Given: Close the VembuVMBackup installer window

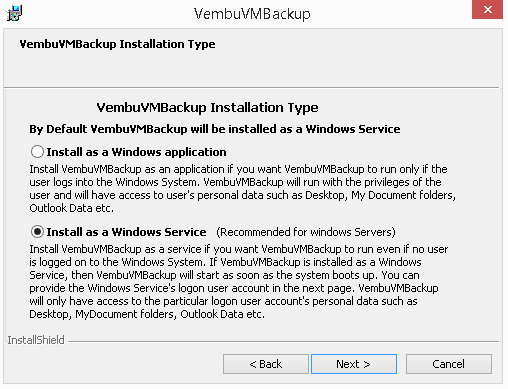Looking at the screenshot, I should click(487, 9).
